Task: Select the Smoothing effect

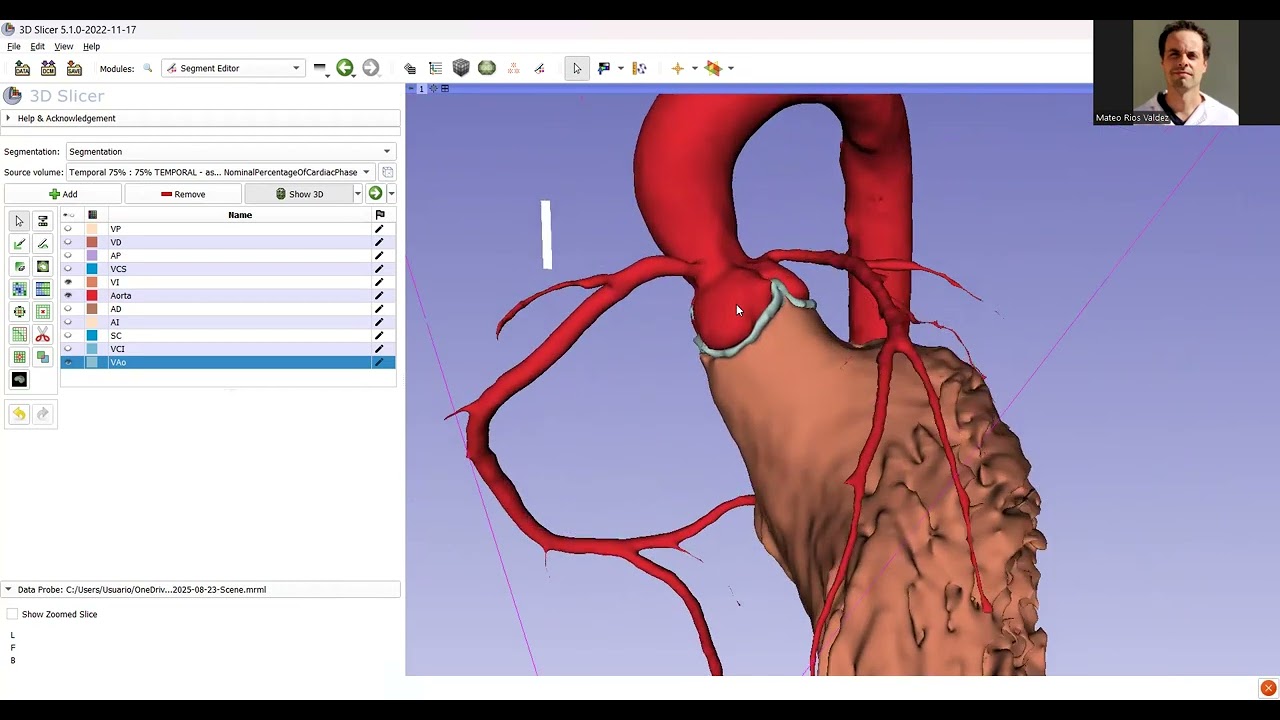Action: (19, 335)
